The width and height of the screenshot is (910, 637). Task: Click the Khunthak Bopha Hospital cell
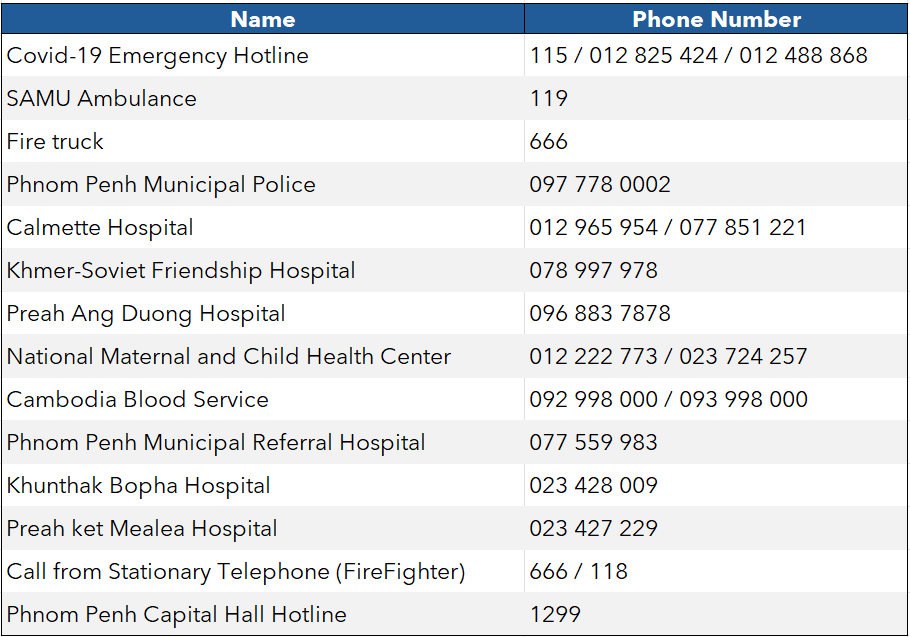(x=139, y=486)
